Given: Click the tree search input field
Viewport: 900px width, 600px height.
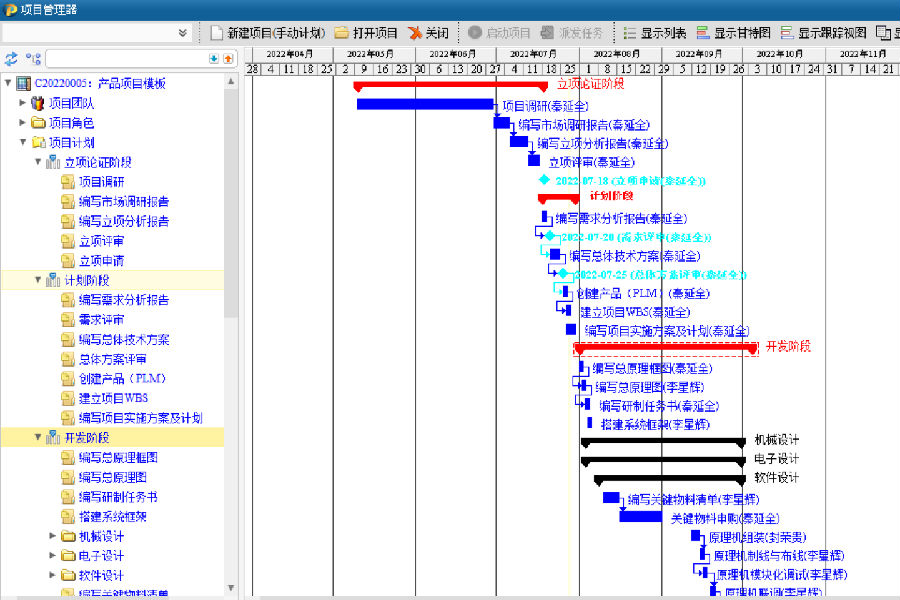Looking at the screenshot, I should [127, 59].
